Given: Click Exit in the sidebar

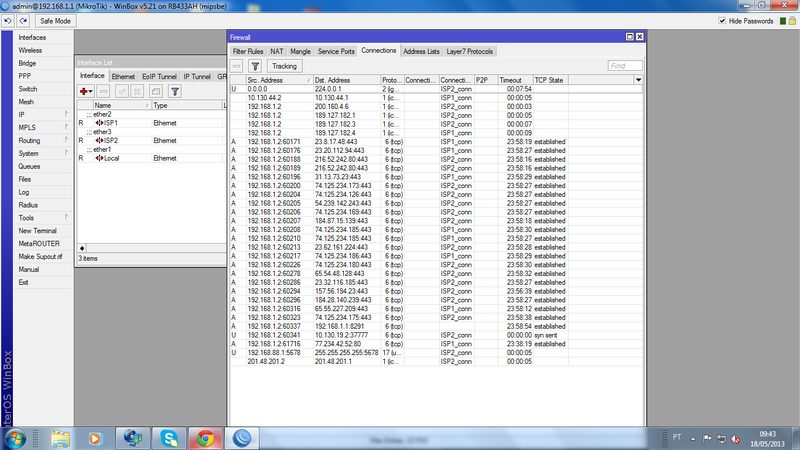Looking at the screenshot, I should tap(23, 282).
